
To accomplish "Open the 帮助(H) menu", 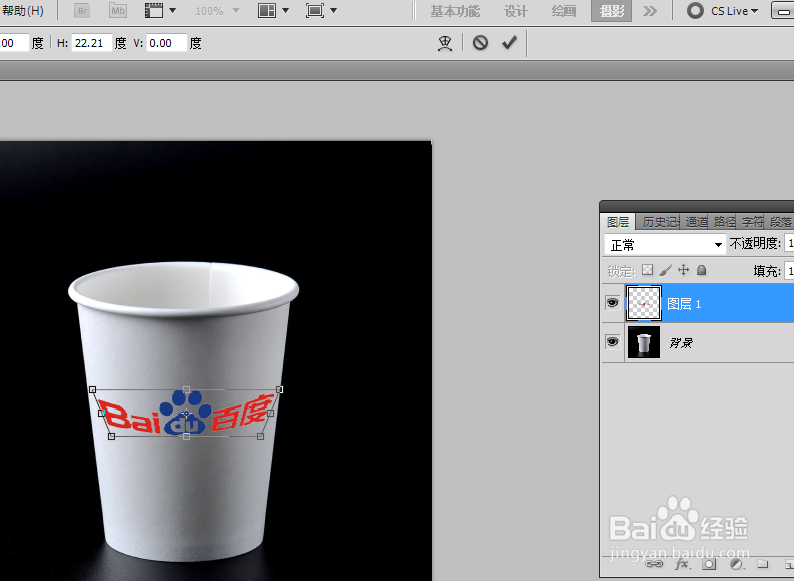I will [22, 10].
